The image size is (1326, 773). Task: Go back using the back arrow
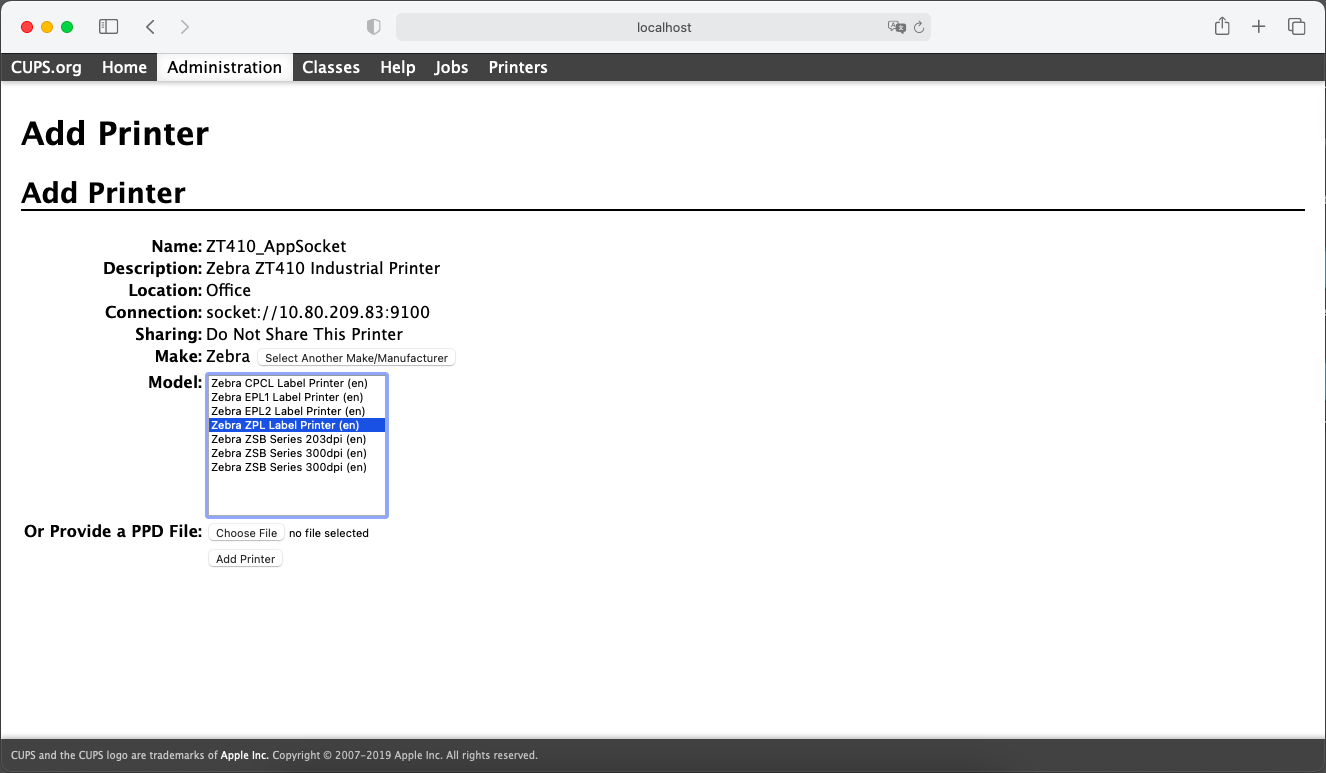(150, 27)
